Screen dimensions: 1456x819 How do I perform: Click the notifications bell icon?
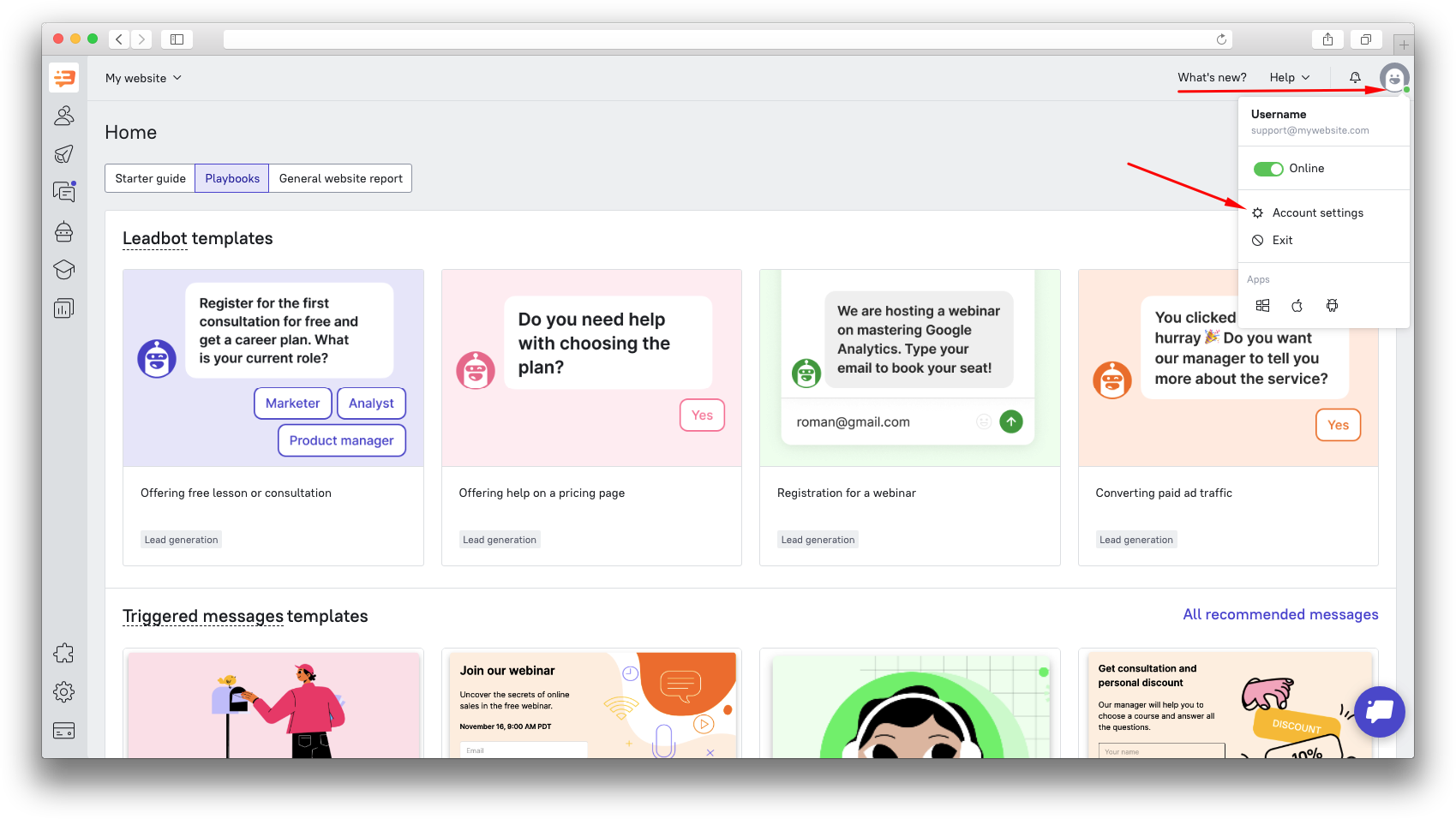(x=1355, y=78)
